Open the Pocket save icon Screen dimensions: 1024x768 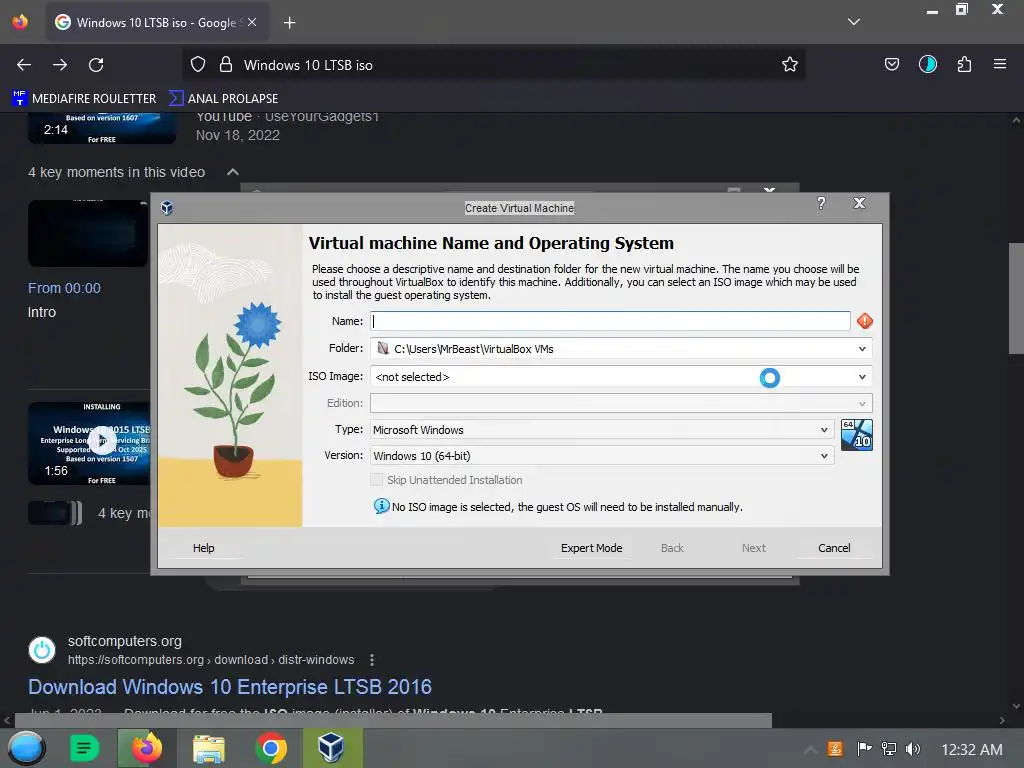click(x=891, y=64)
